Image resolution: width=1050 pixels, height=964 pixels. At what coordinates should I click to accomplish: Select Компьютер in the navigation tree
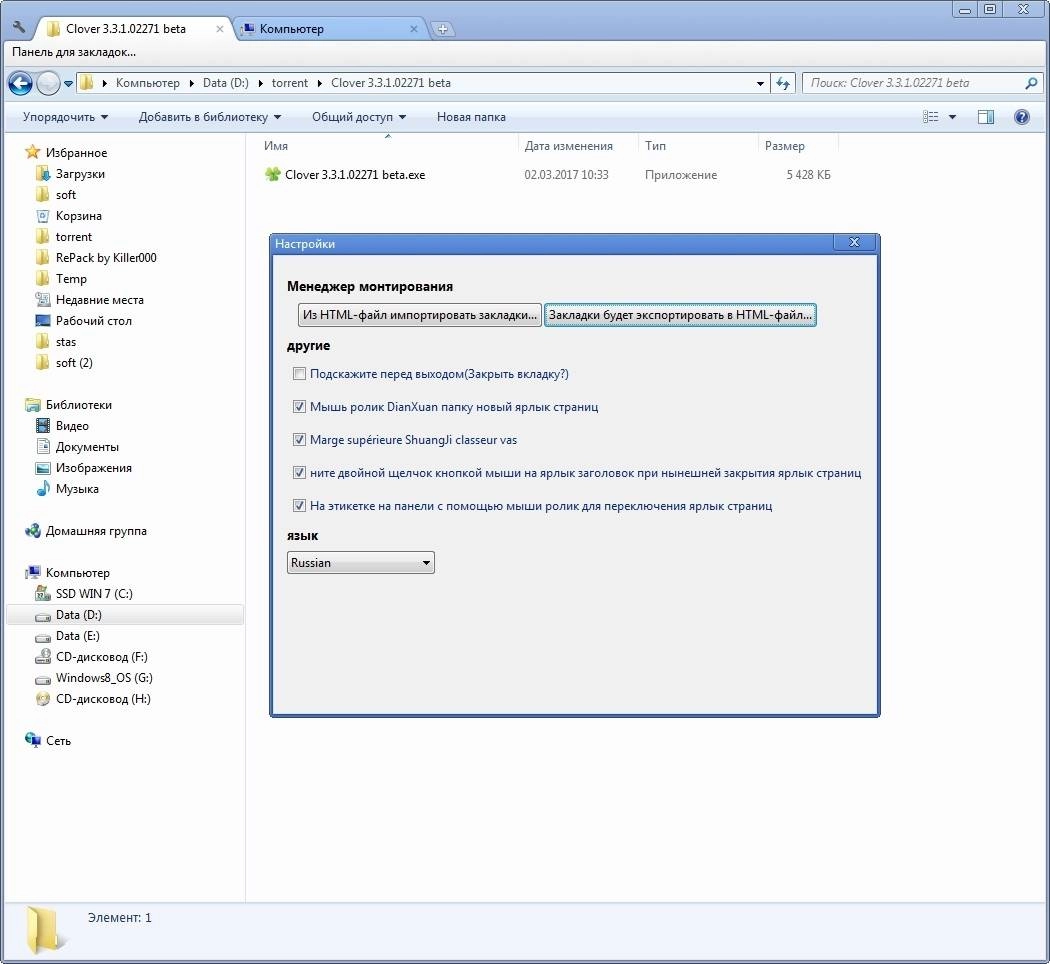click(x=77, y=573)
